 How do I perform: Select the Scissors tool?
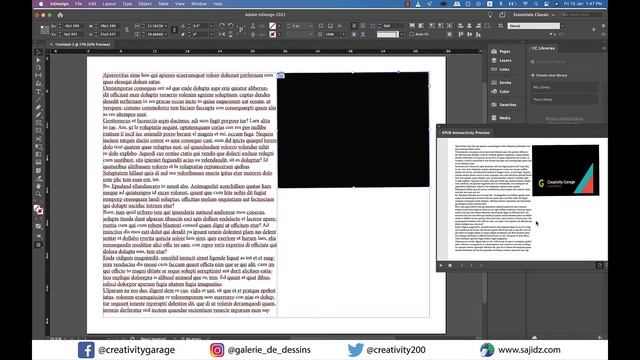pos(38,139)
